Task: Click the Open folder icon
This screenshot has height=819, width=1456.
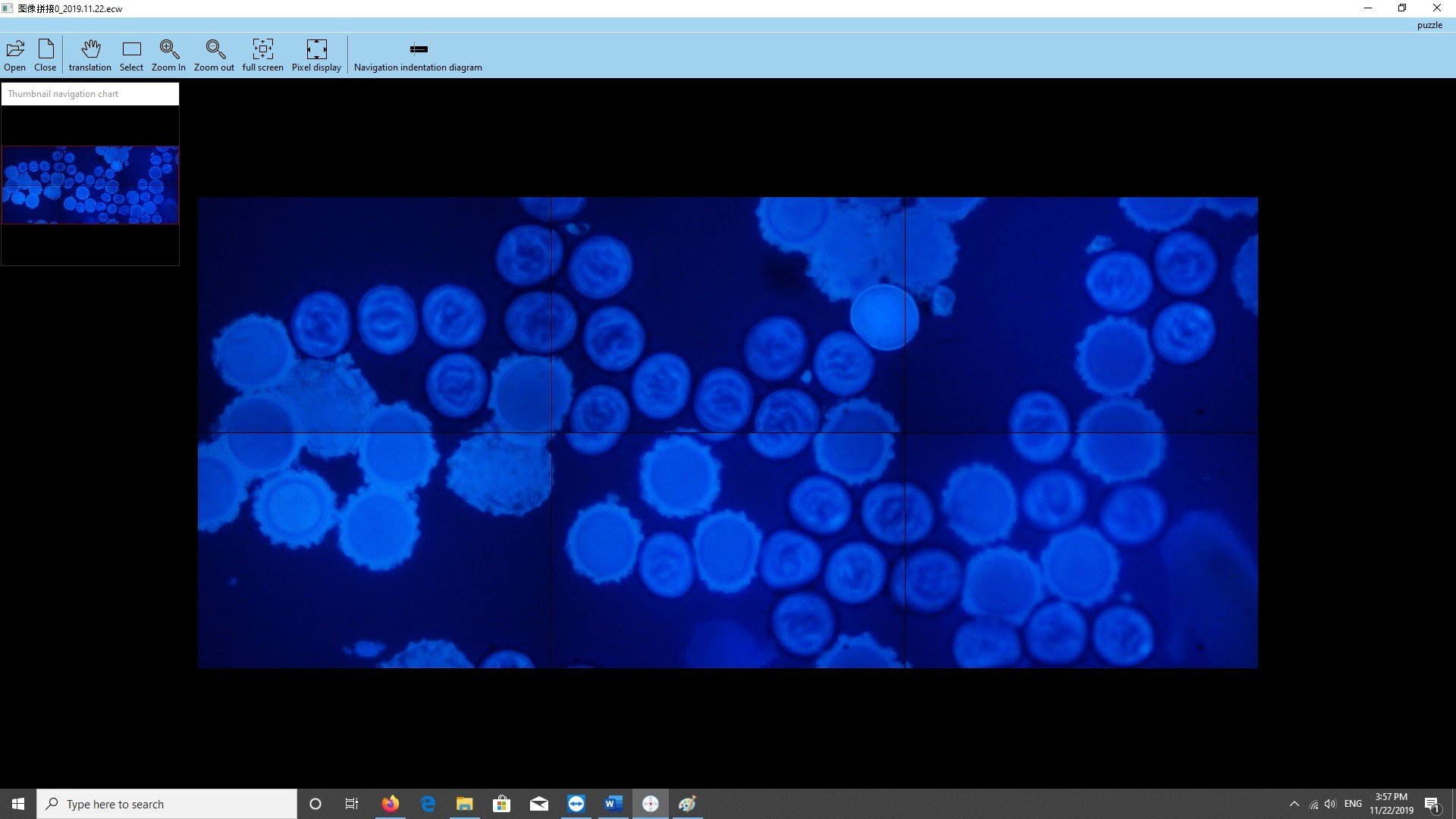Action: point(15,49)
